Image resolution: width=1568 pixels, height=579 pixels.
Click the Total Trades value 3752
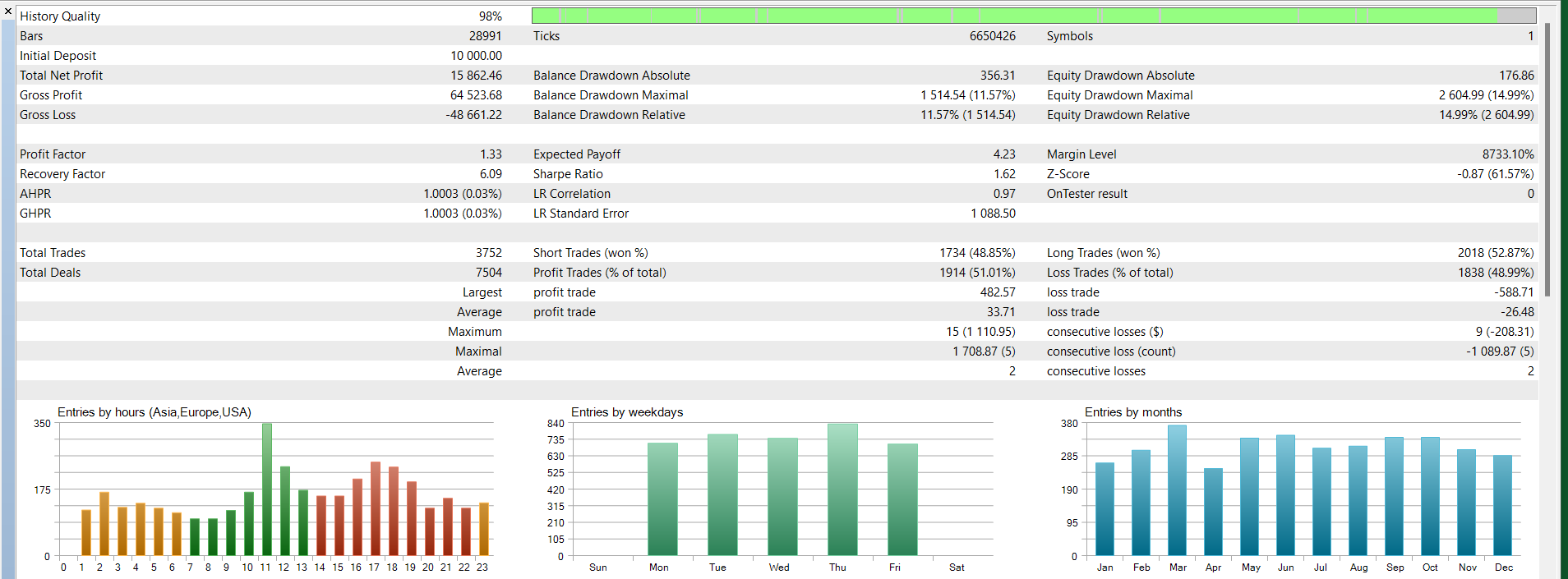tap(489, 253)
